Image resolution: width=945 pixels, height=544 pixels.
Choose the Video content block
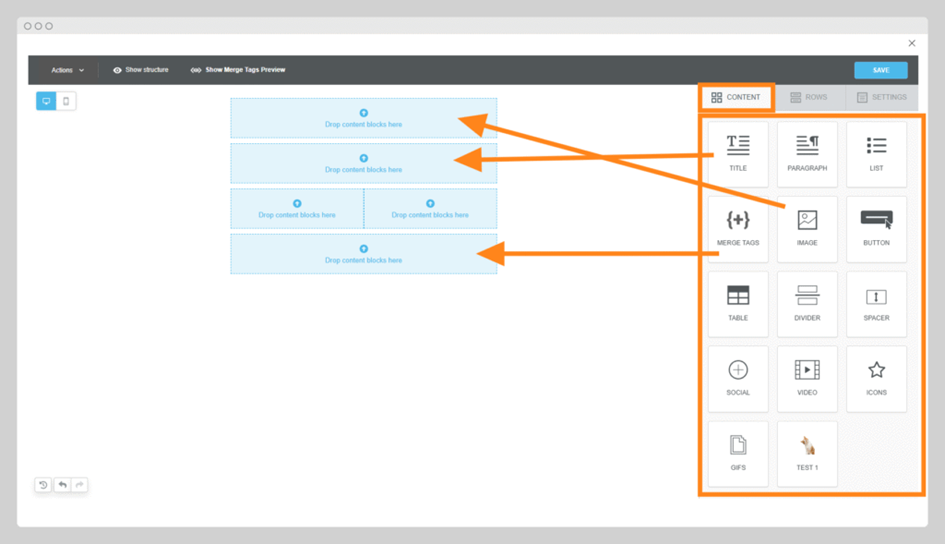[x=807, y=378]
